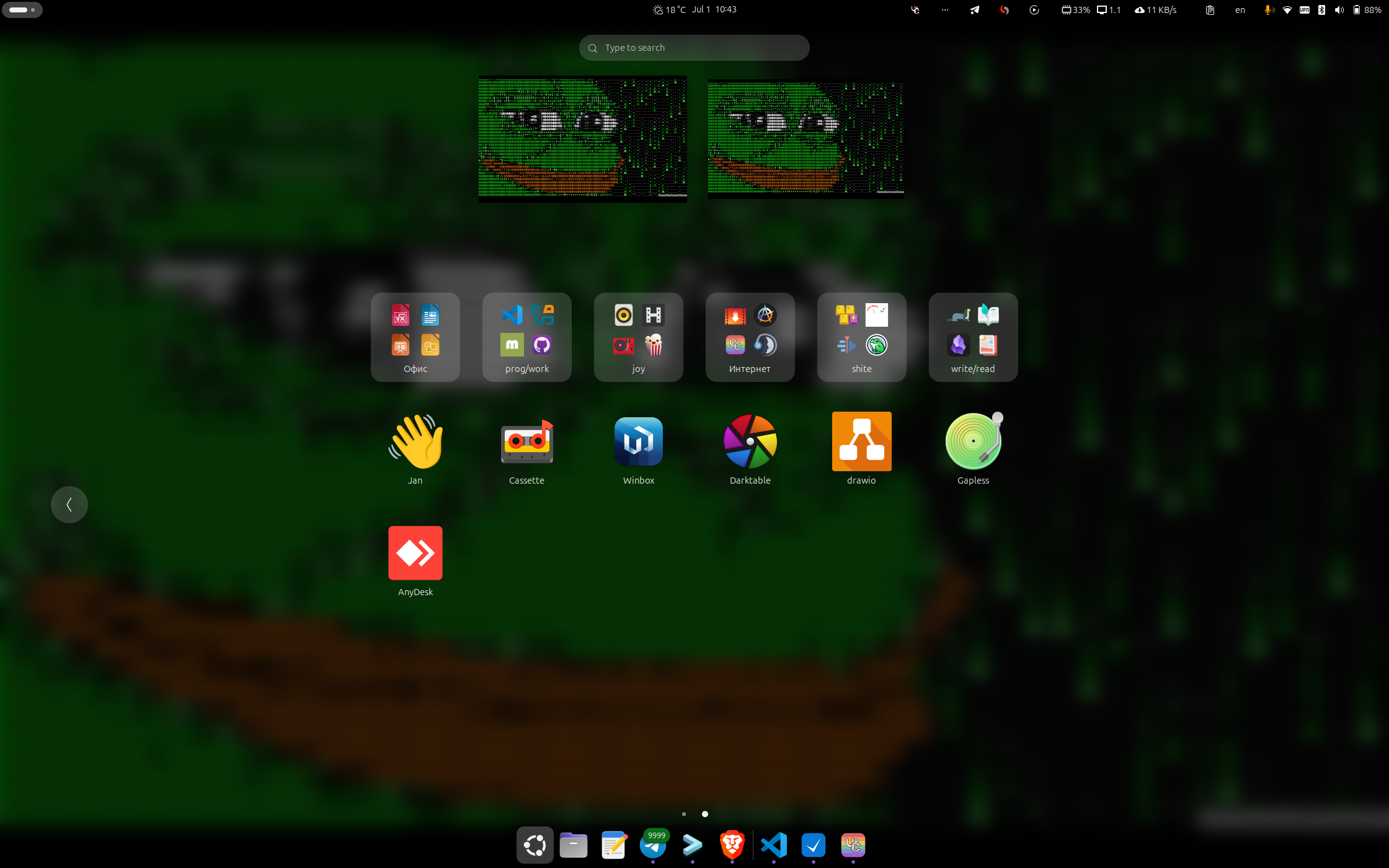
Task: Launch AnyDesk remote desktop
Action: (415, 554)
